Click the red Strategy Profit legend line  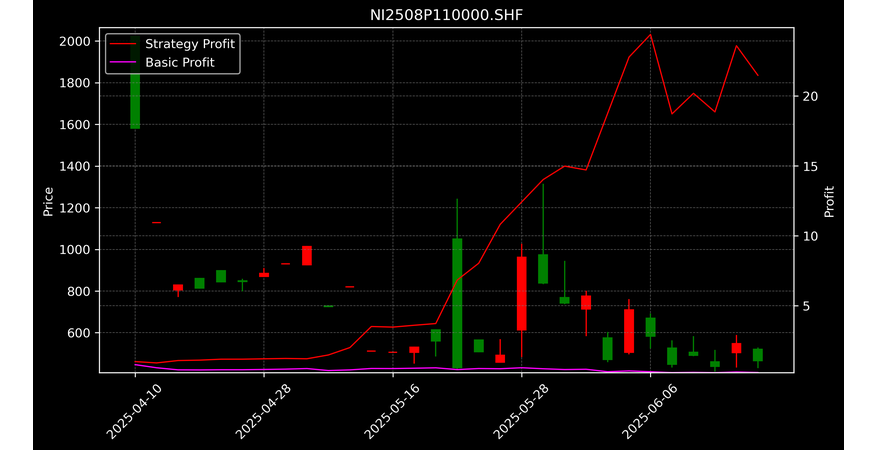pyautogui.click(x=123, y=44)
